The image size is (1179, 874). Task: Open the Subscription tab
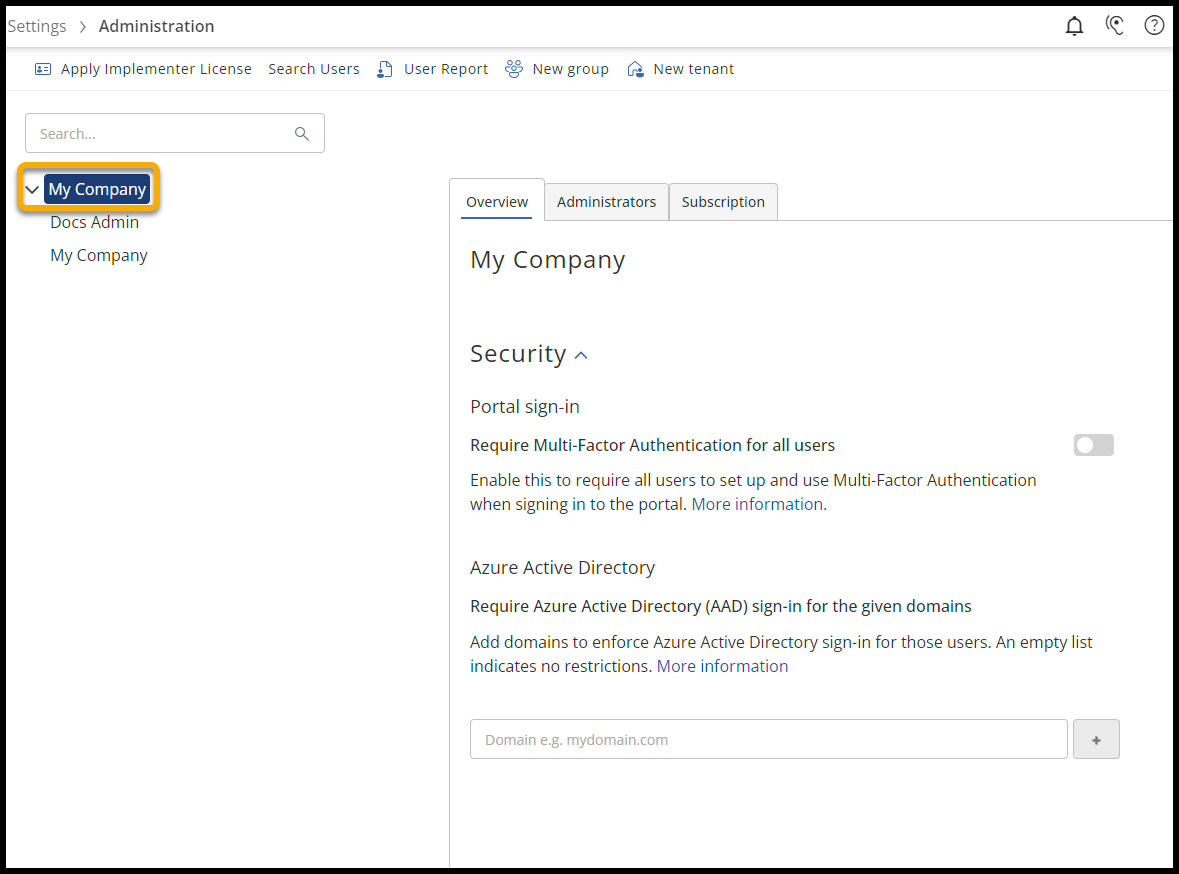click(723, 202)
